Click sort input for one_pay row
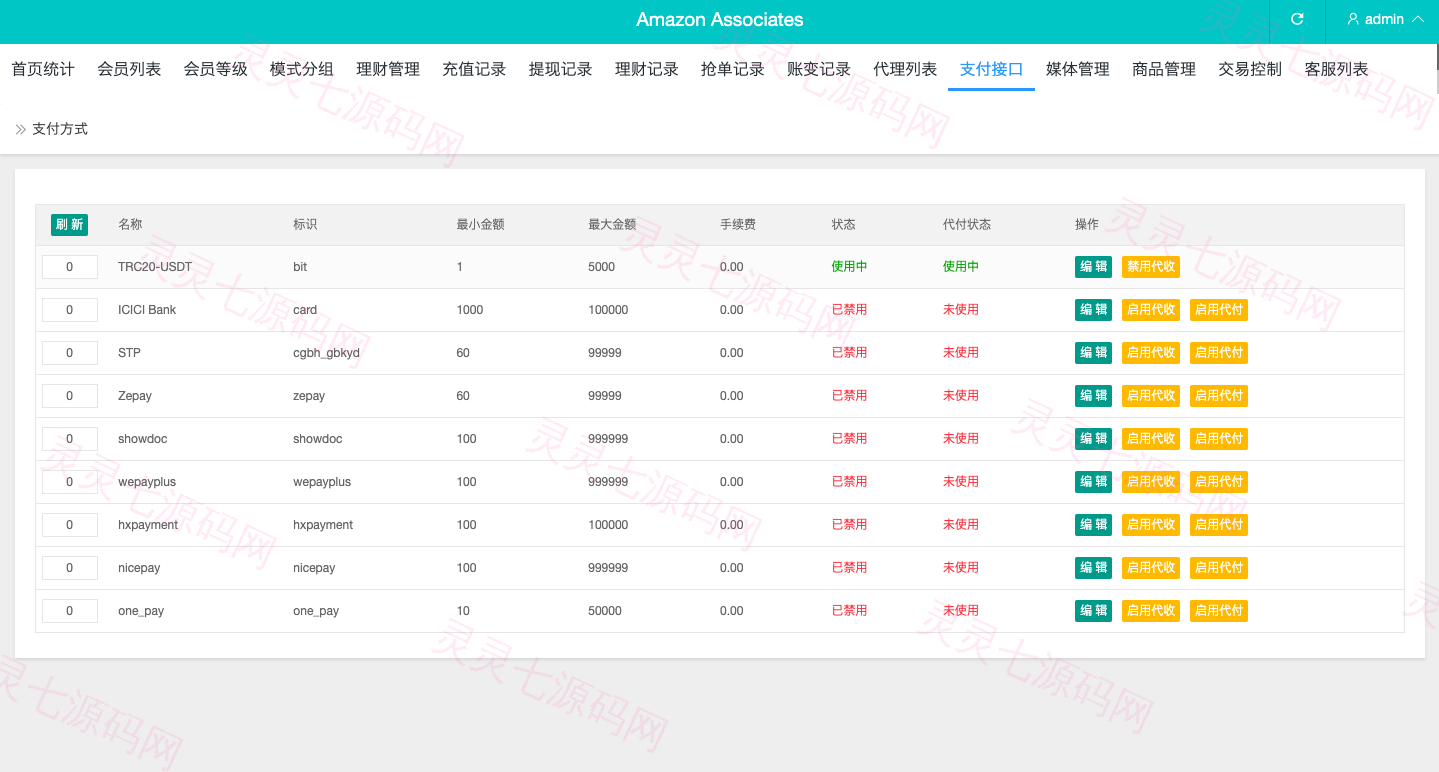Screen dimensions: 1439x772 pos(70,611)
